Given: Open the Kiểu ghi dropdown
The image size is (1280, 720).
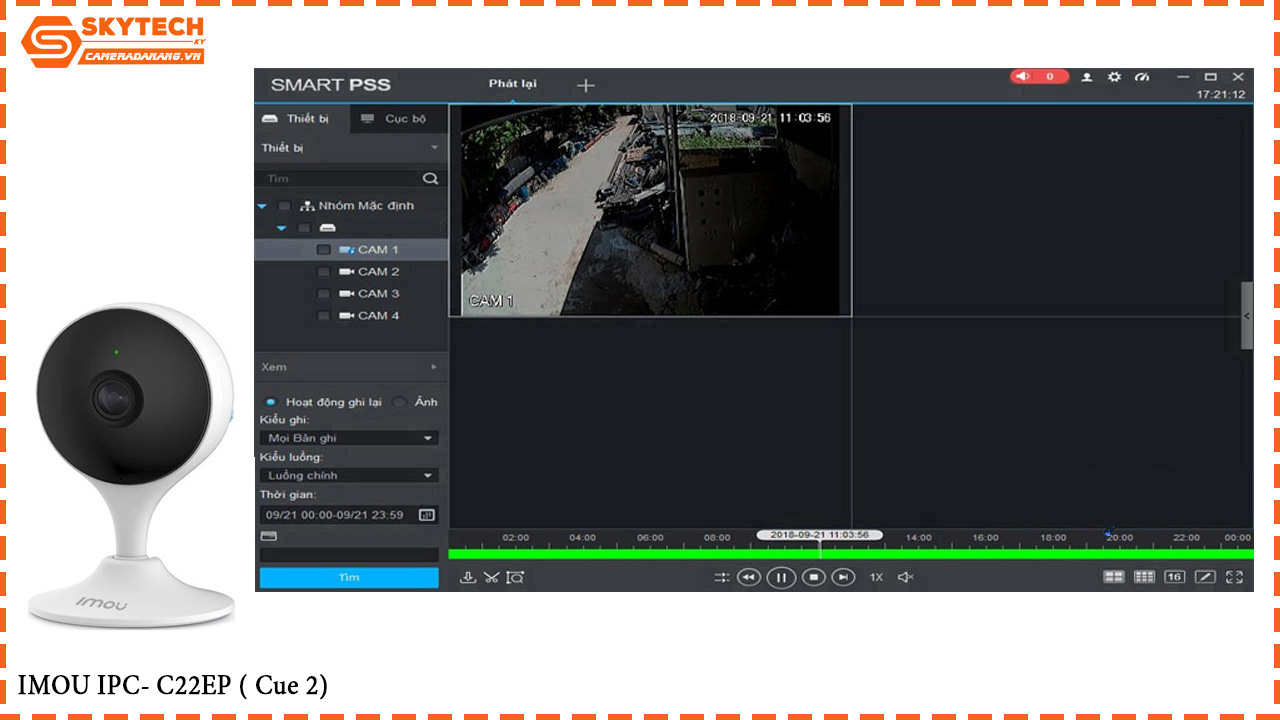Looking at the screenshot, I should (x=348, y=437).
